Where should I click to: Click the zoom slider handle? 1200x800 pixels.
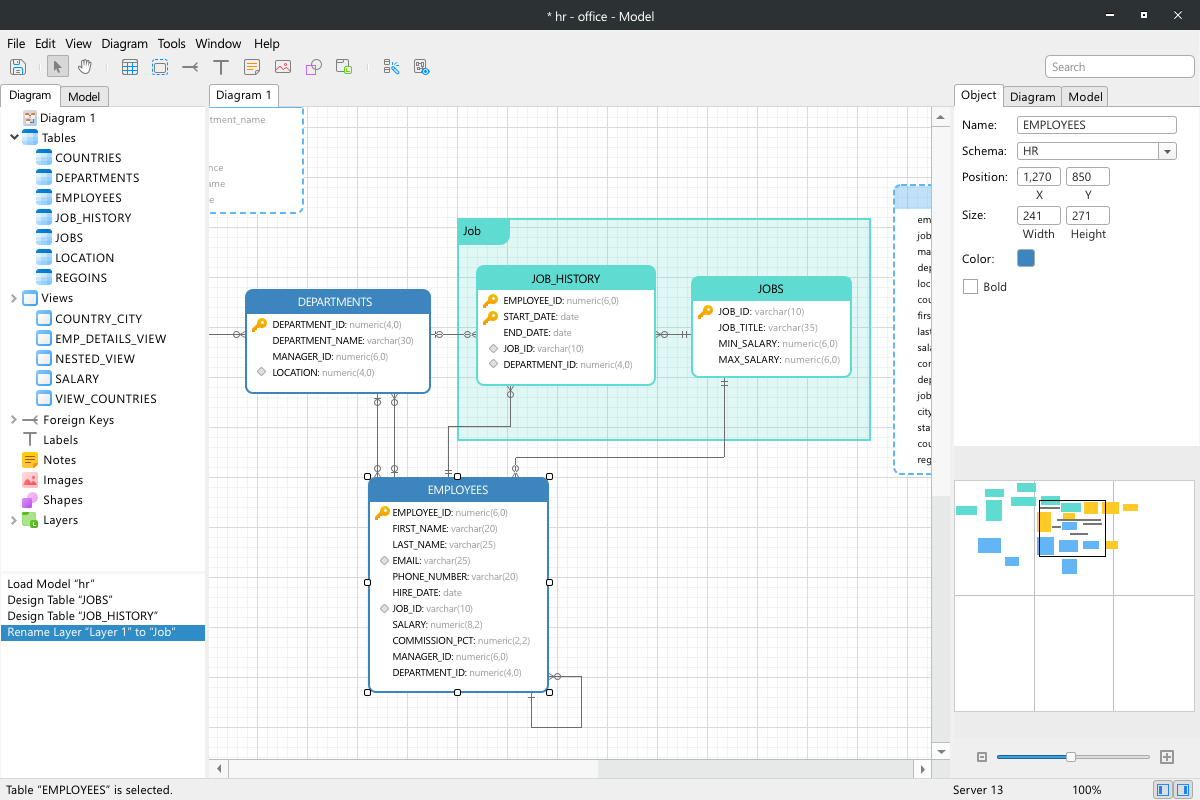click(1071, 757)
